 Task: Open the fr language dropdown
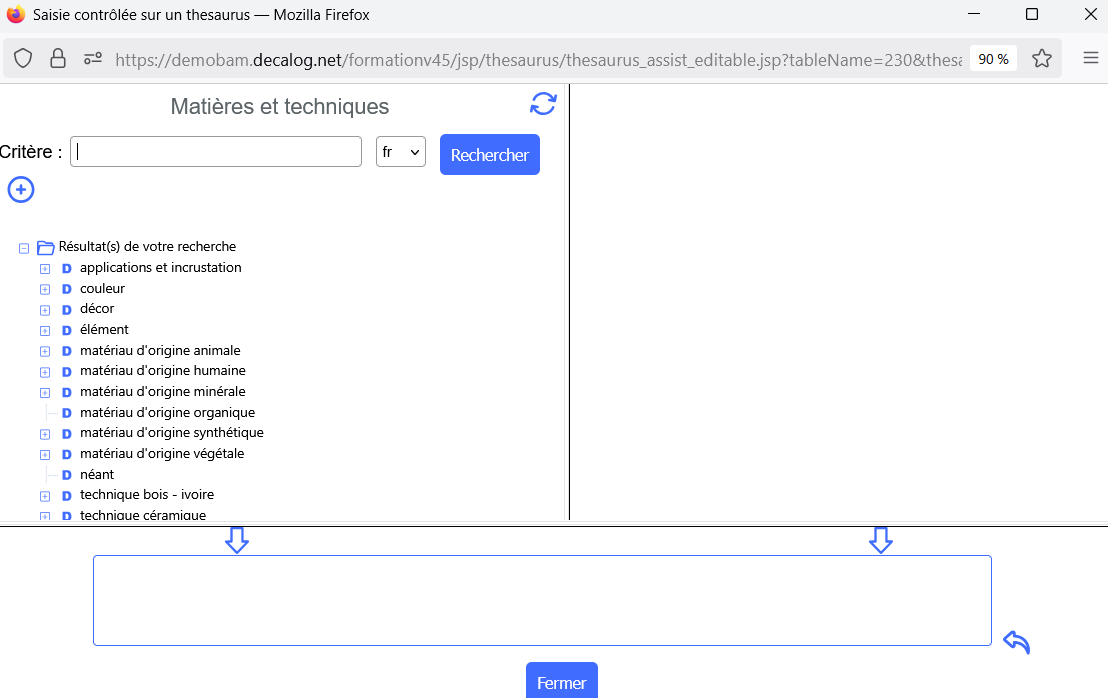pyautogui.click(x=401, y=152)
